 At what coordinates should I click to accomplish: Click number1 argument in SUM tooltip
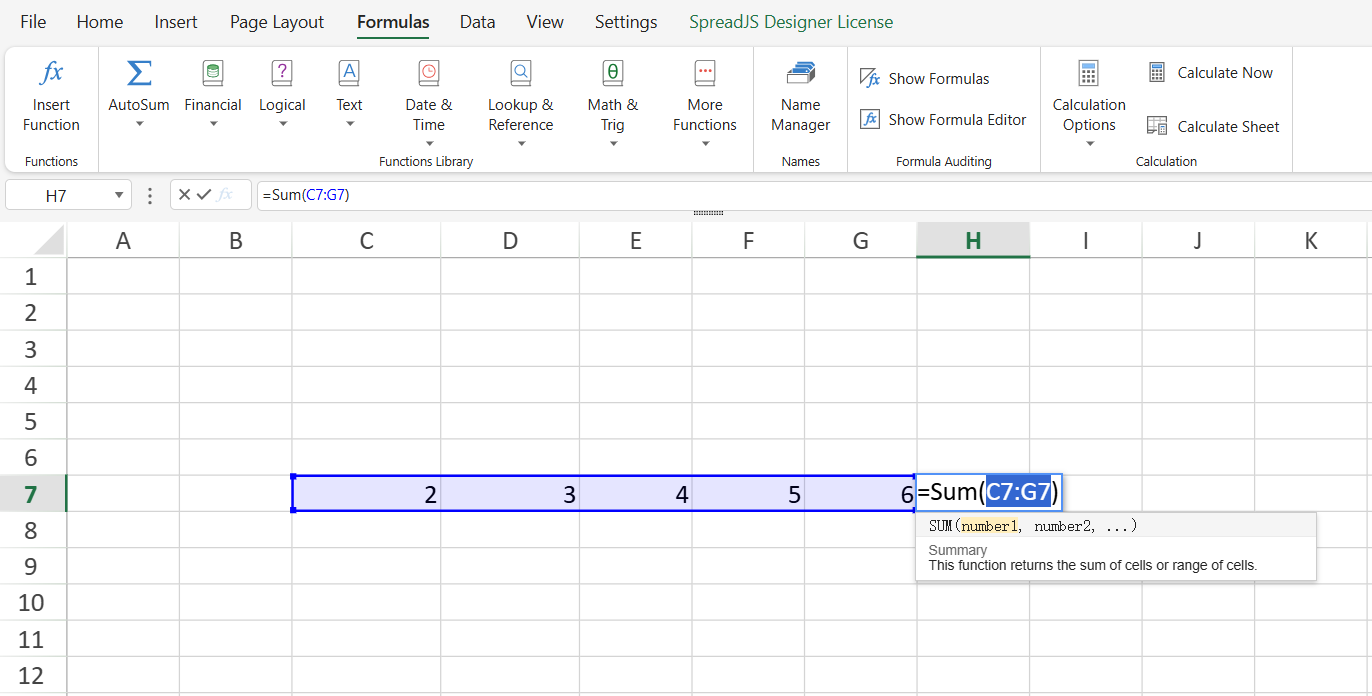(988, 526)
